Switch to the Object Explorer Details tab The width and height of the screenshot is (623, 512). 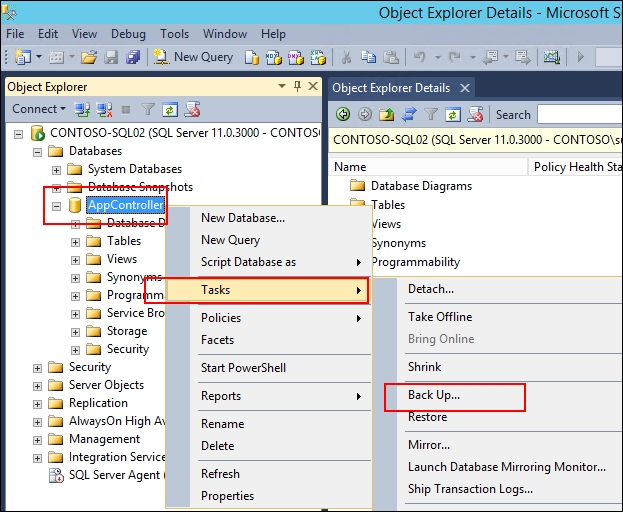pos(391,88)
